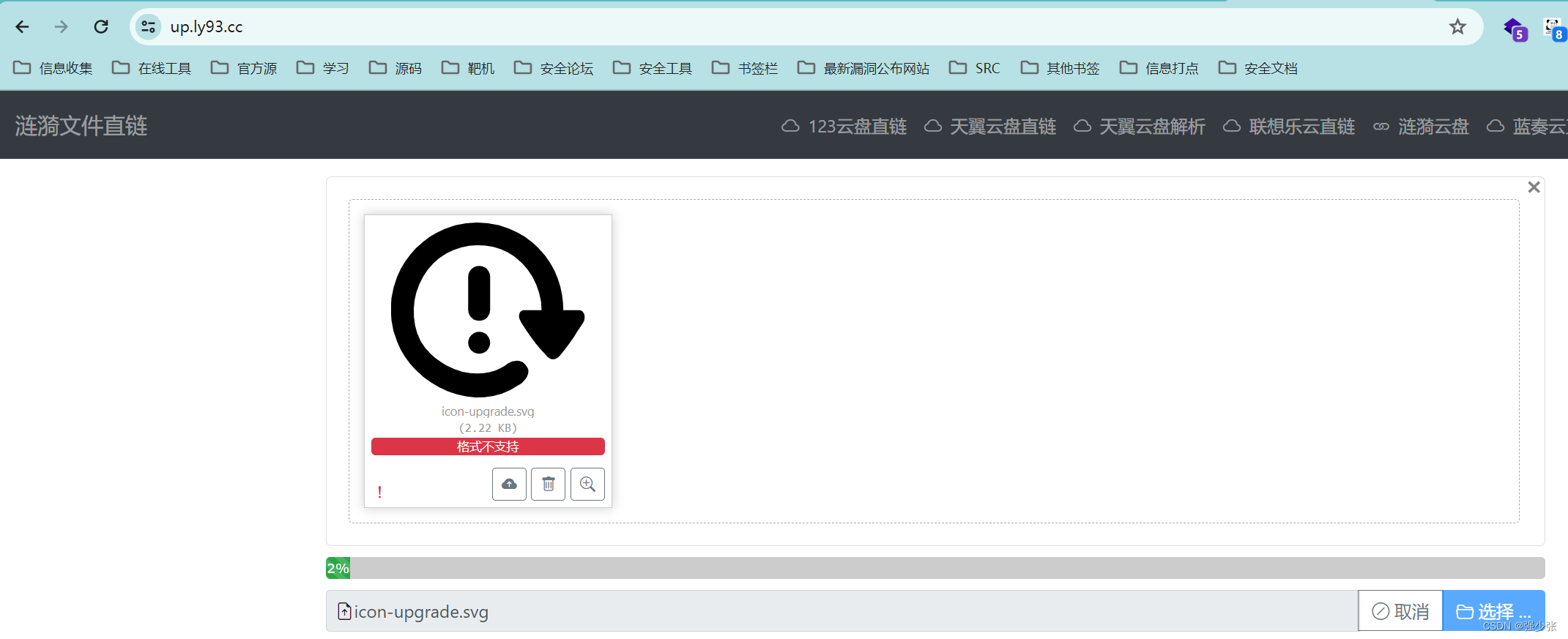The height and width of the screenshot is (639, 1568).
Task: Open the 官方源 bookmark folder
Action: (x=244, y=68)
